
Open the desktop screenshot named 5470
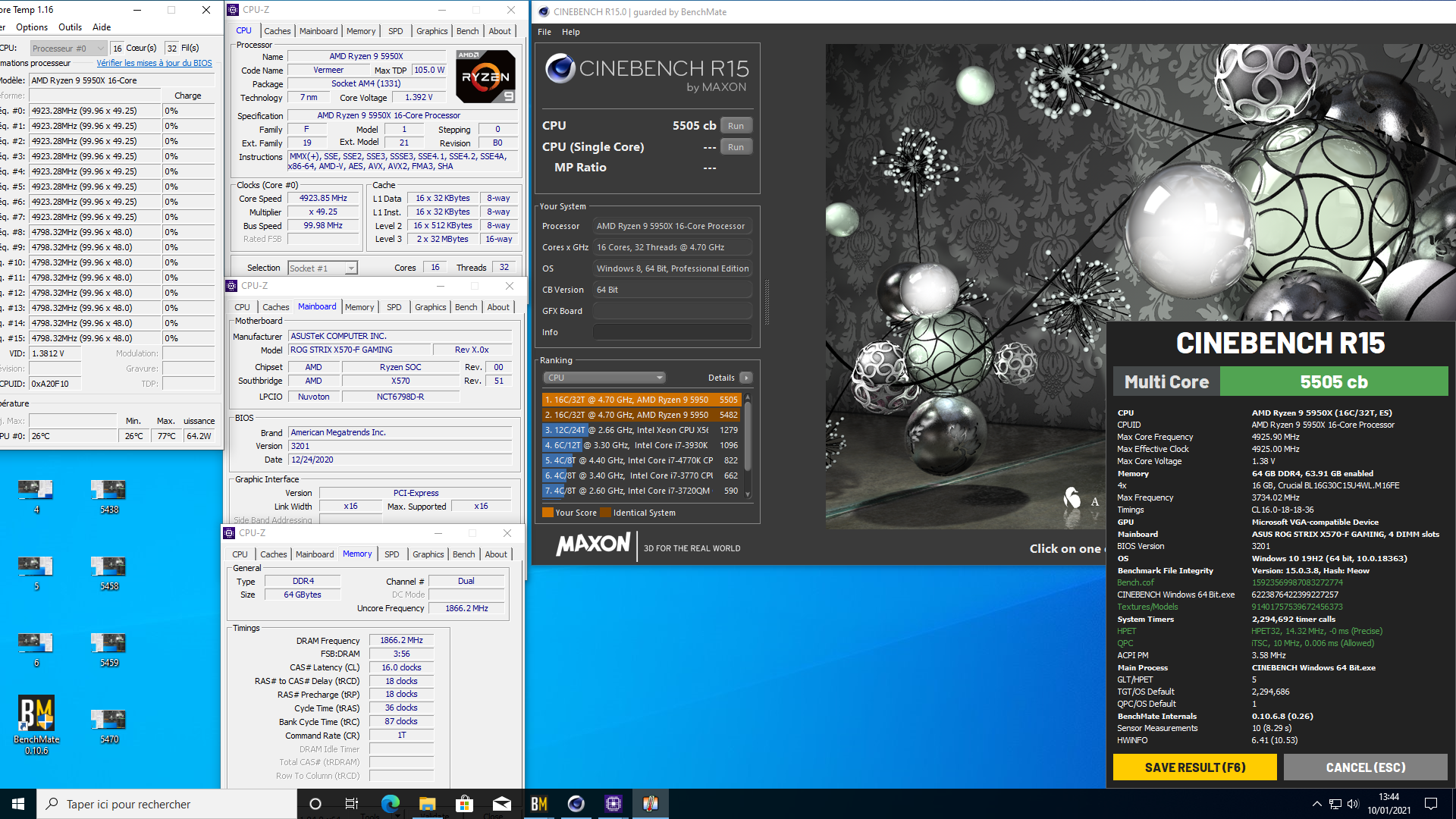(108, 726)
